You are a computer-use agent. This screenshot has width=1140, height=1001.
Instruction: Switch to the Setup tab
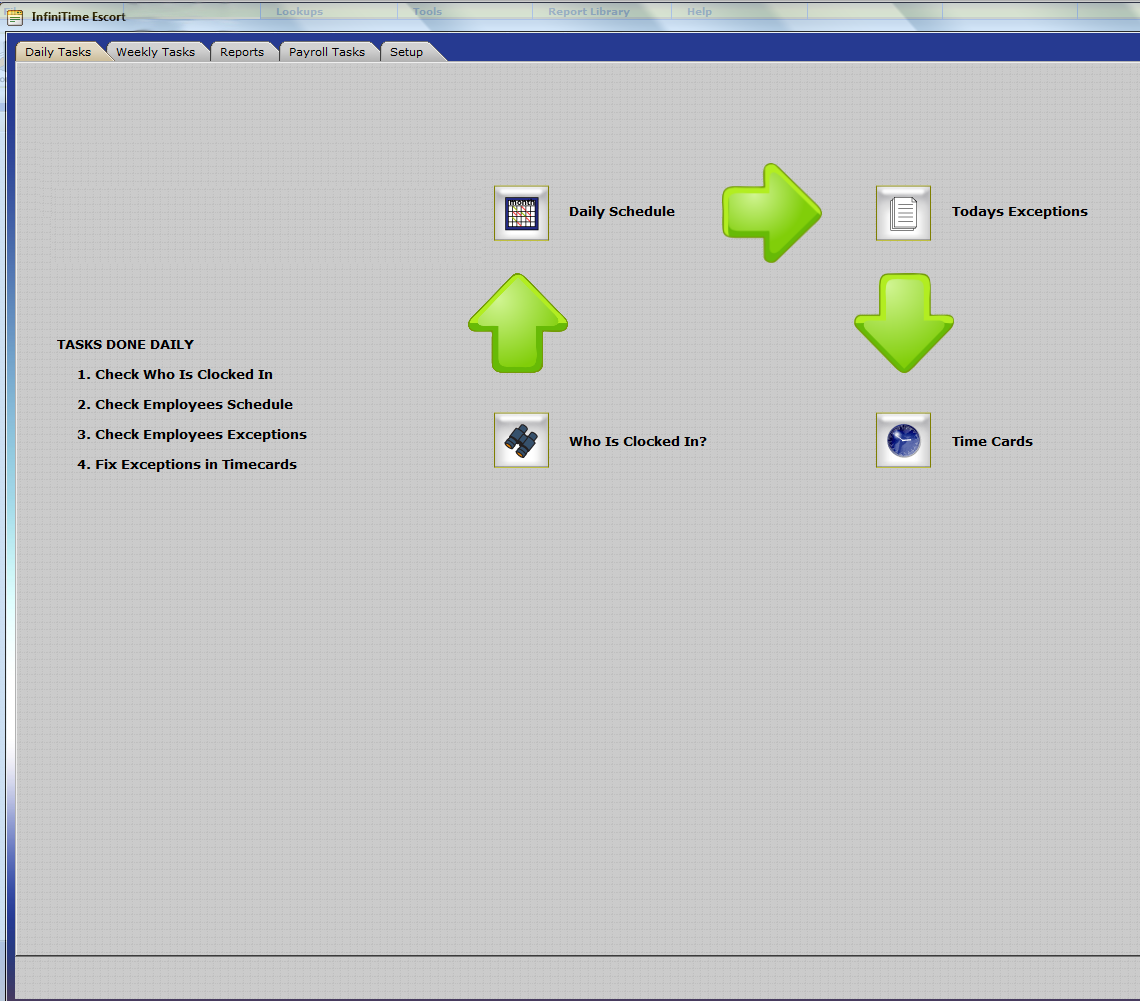click(x=406, y=52)
